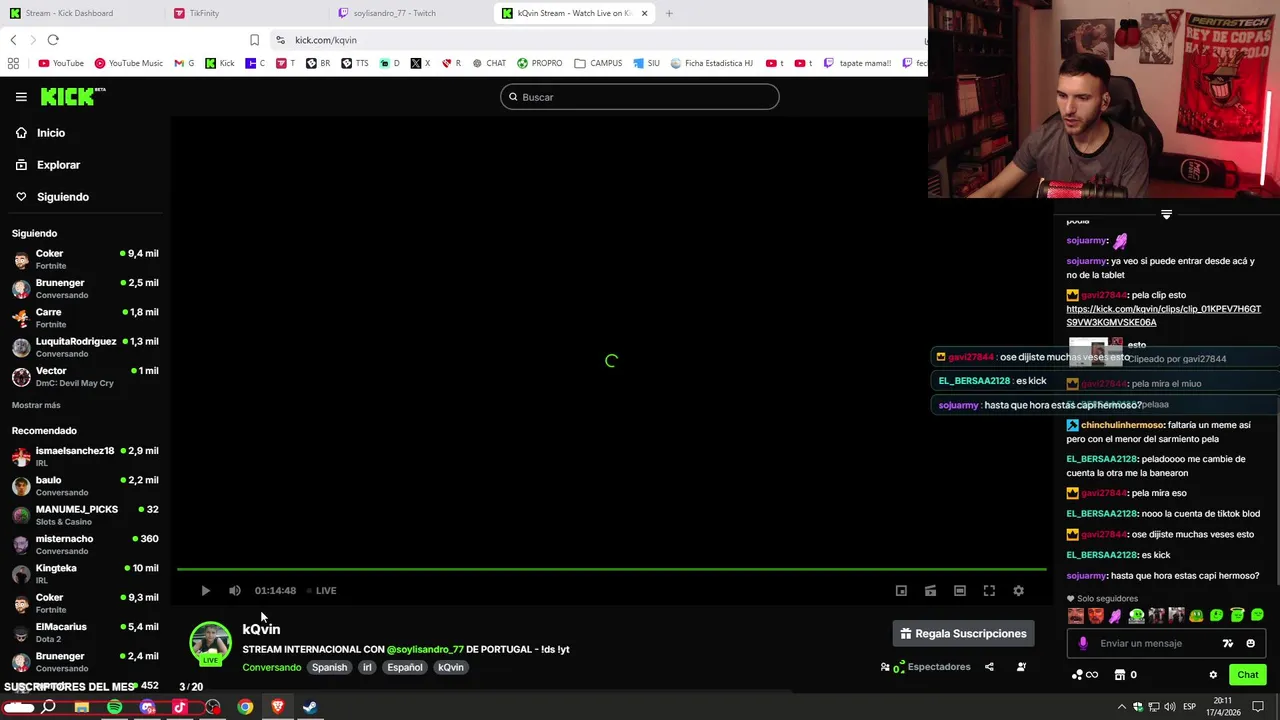Open Vector's Devil May Cry channel
The height and width of the screenshot is (720, 1280).
coord(85,376)
